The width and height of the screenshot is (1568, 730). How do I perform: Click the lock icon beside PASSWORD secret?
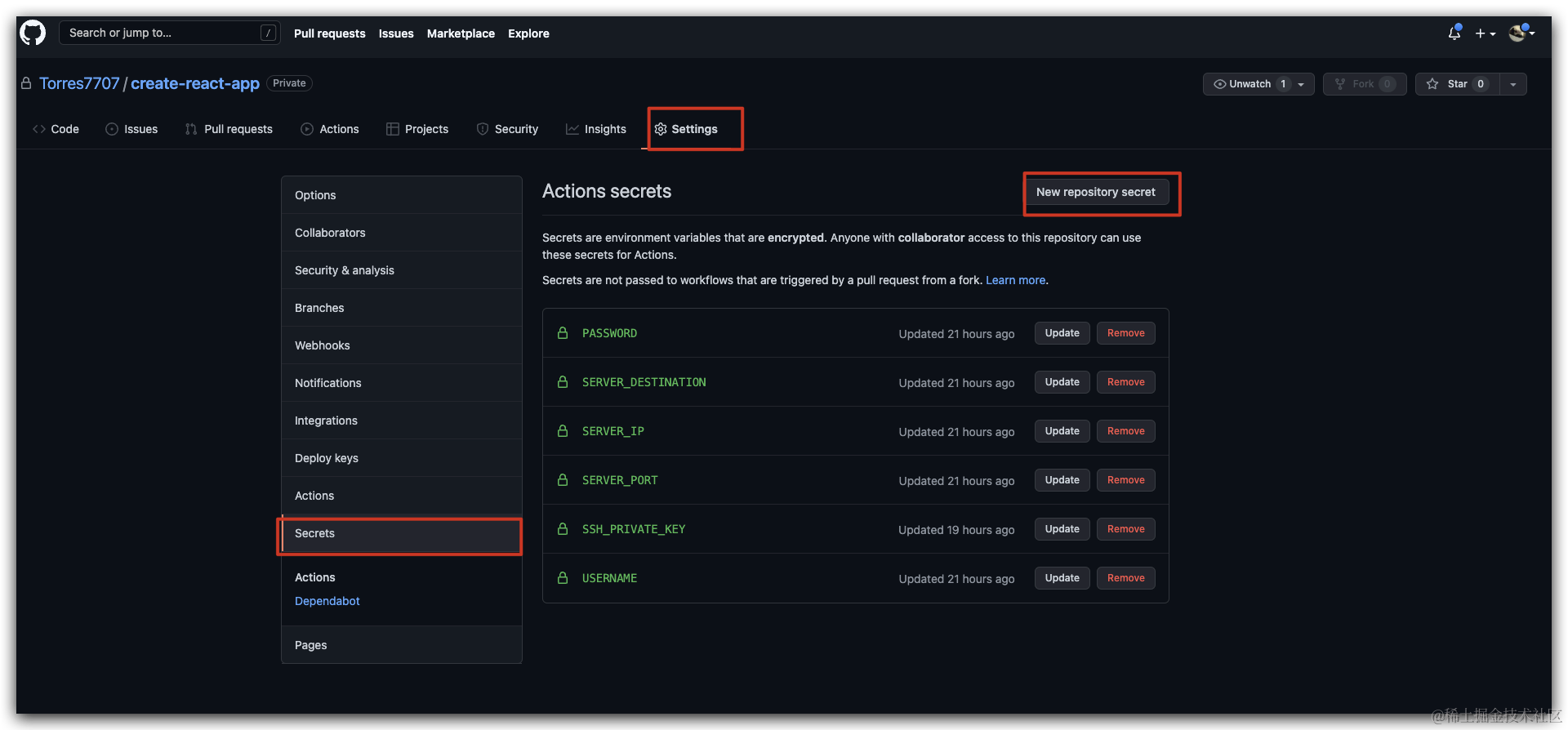point(563,333)
